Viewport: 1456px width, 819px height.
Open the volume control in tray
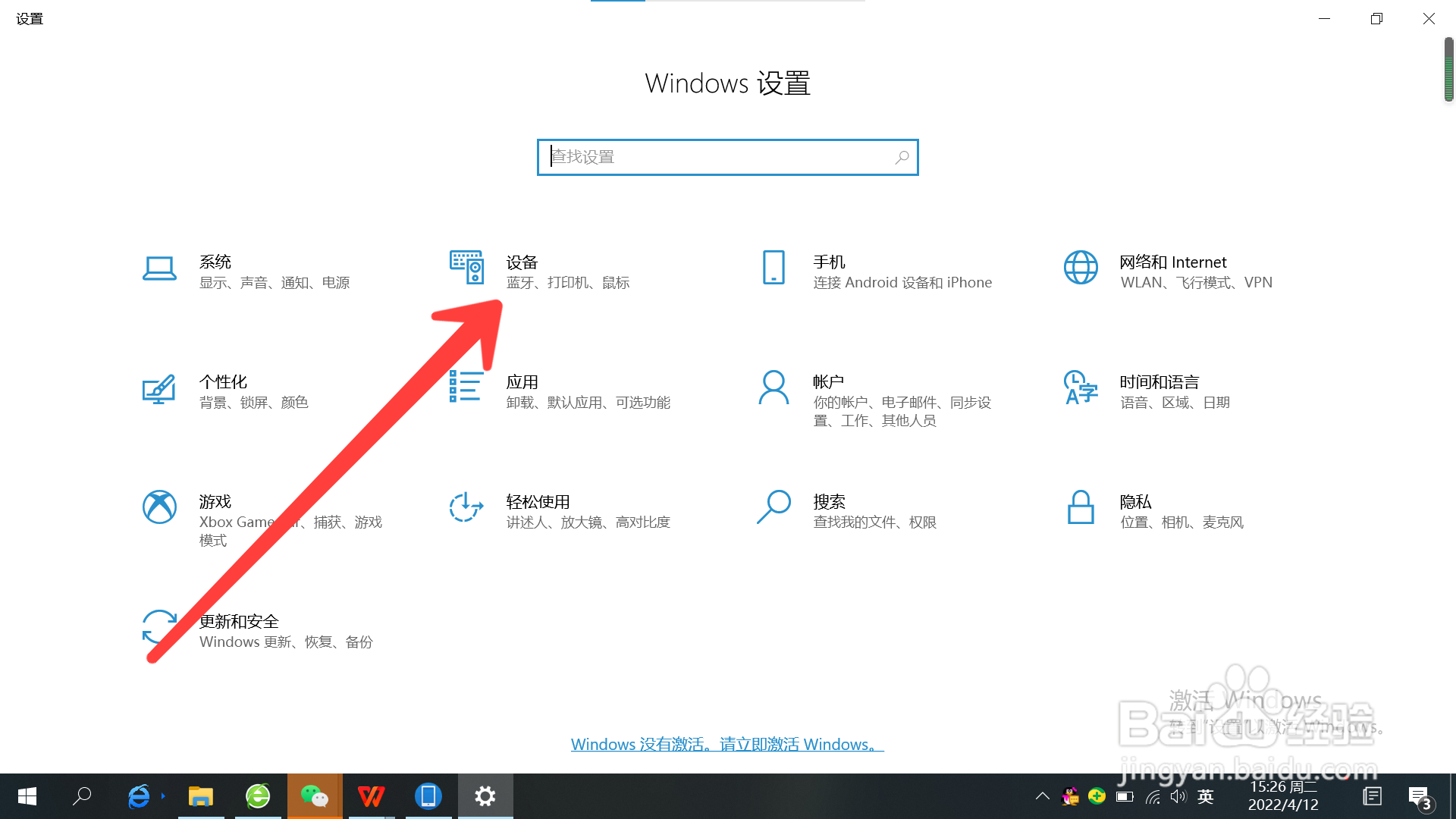point(1178,796)
